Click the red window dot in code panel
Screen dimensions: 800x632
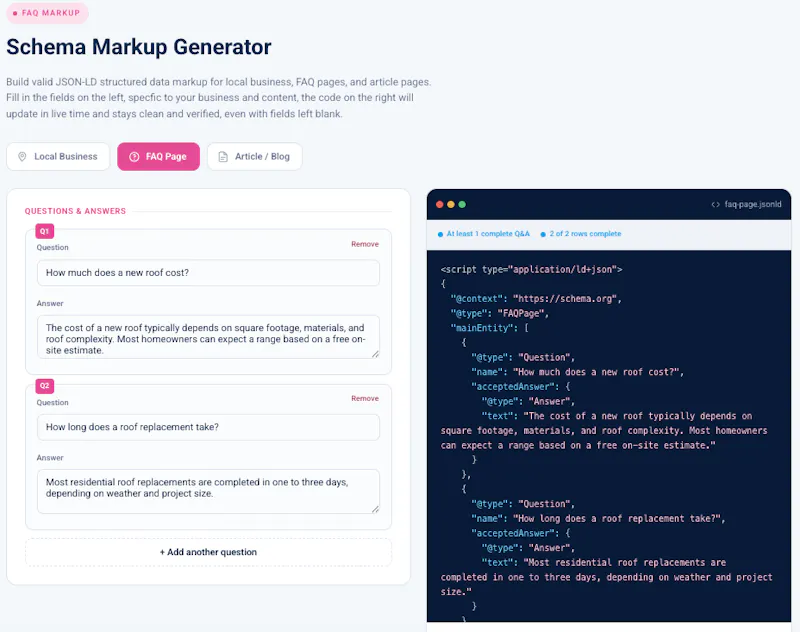tap(439, 205)
